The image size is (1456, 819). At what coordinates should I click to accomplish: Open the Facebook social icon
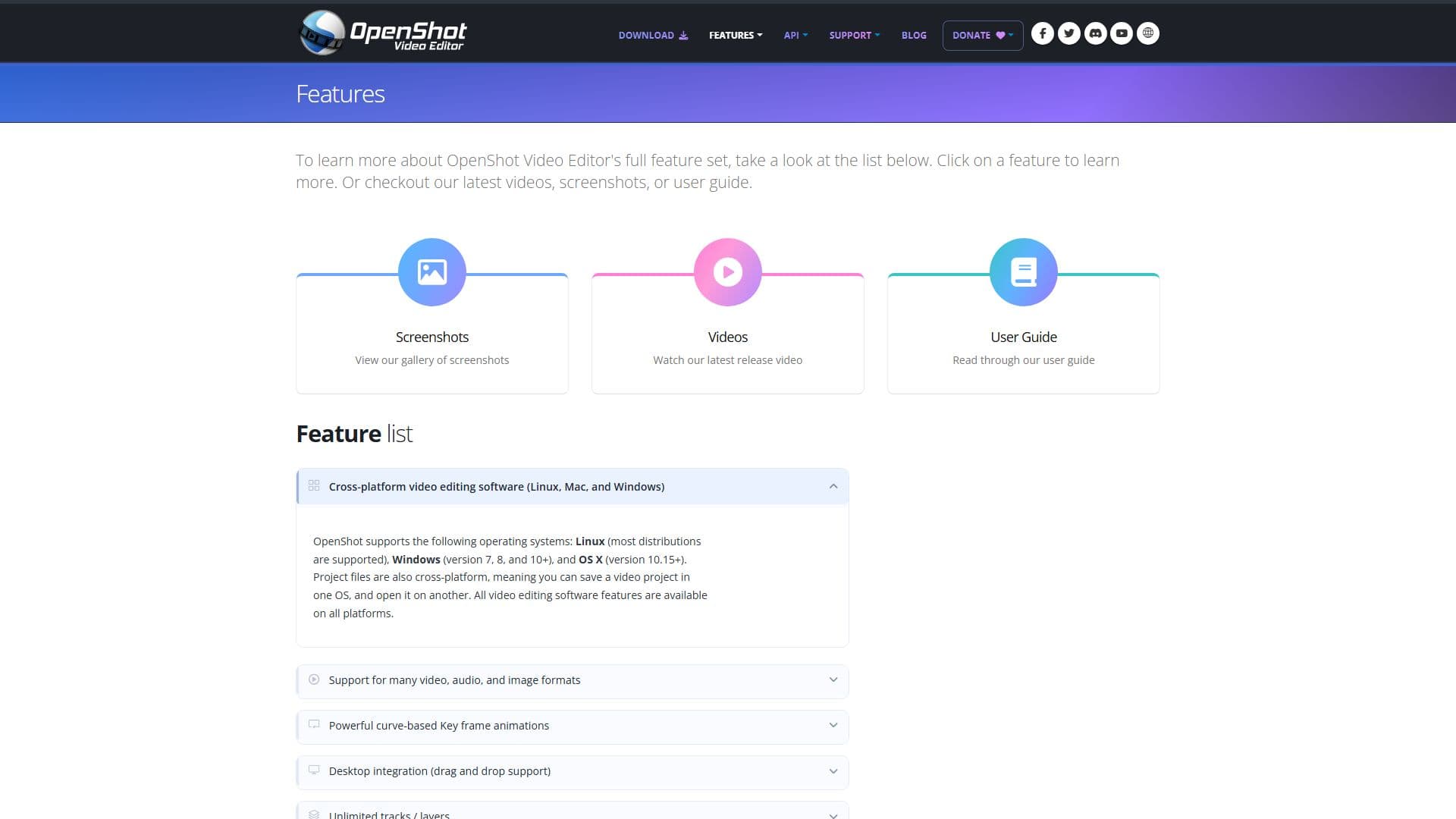click(x=1043, y=33)
